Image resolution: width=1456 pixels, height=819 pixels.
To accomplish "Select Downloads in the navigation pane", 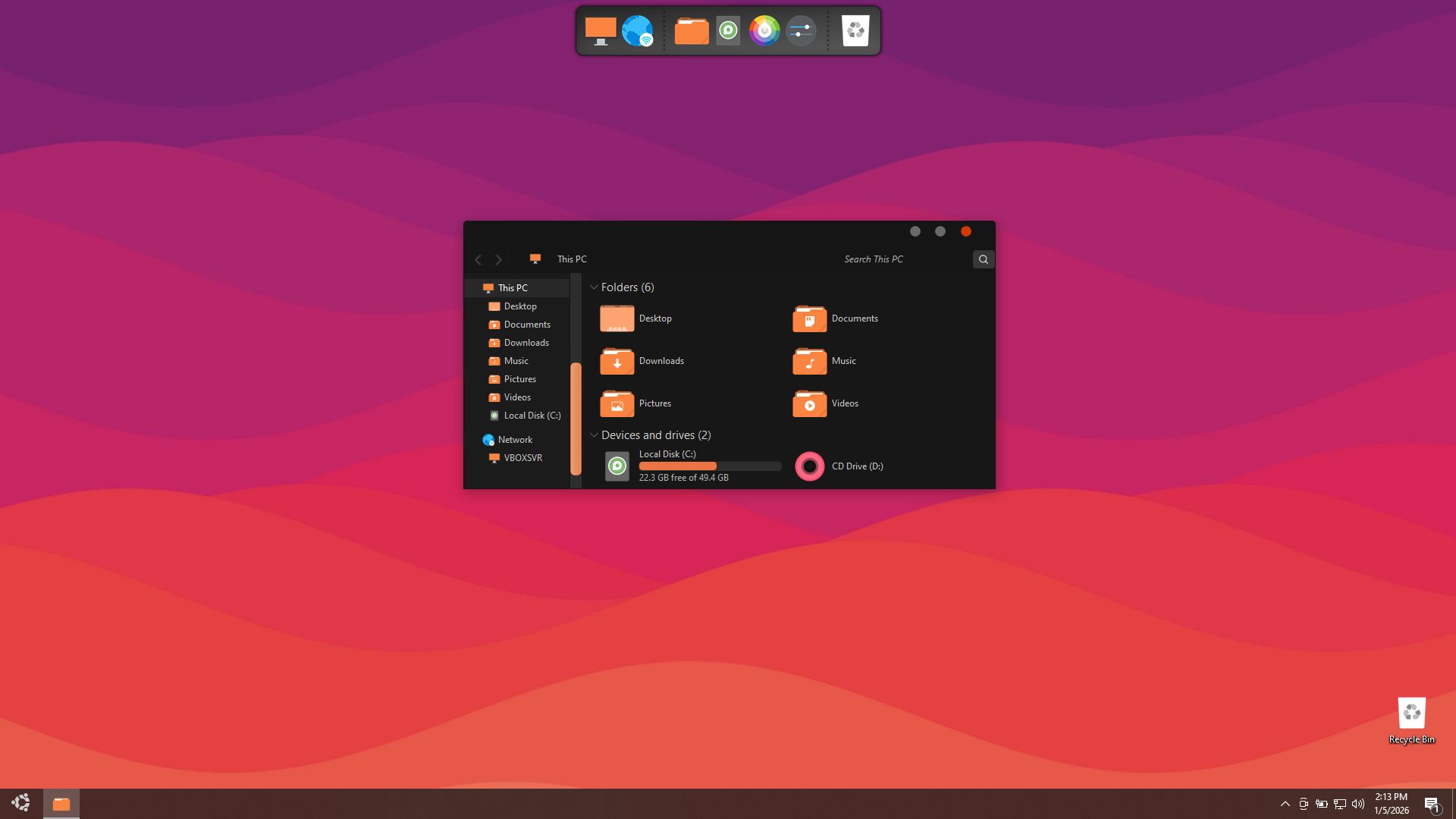I will click(x=526, y=343).
